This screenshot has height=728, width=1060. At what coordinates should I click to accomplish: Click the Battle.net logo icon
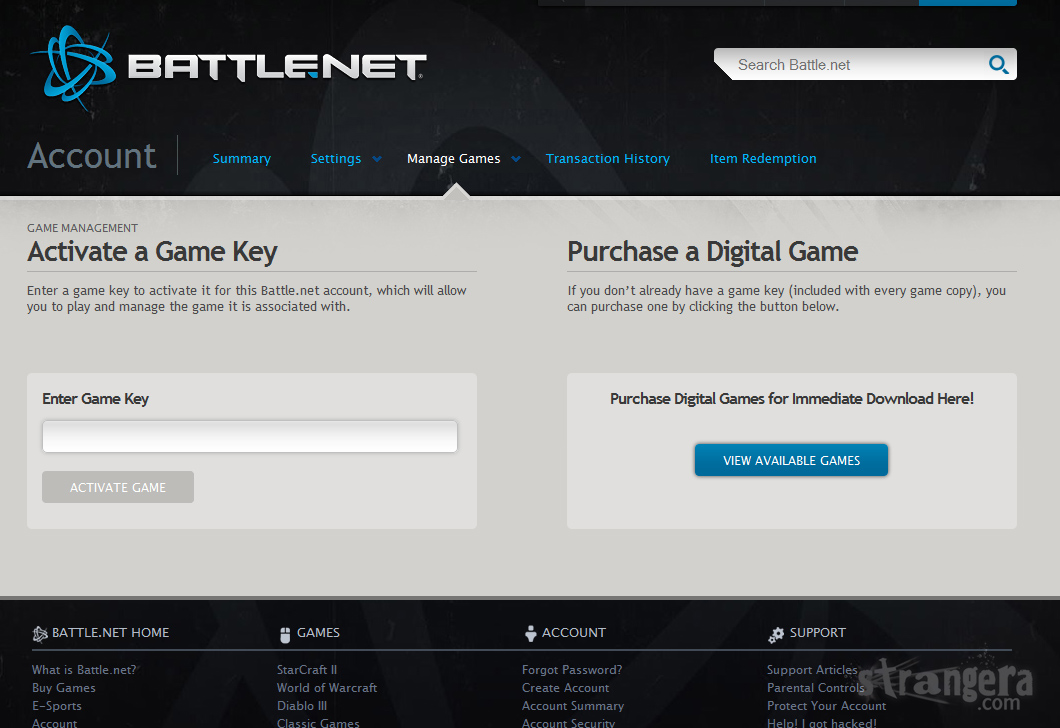[74, 63]
